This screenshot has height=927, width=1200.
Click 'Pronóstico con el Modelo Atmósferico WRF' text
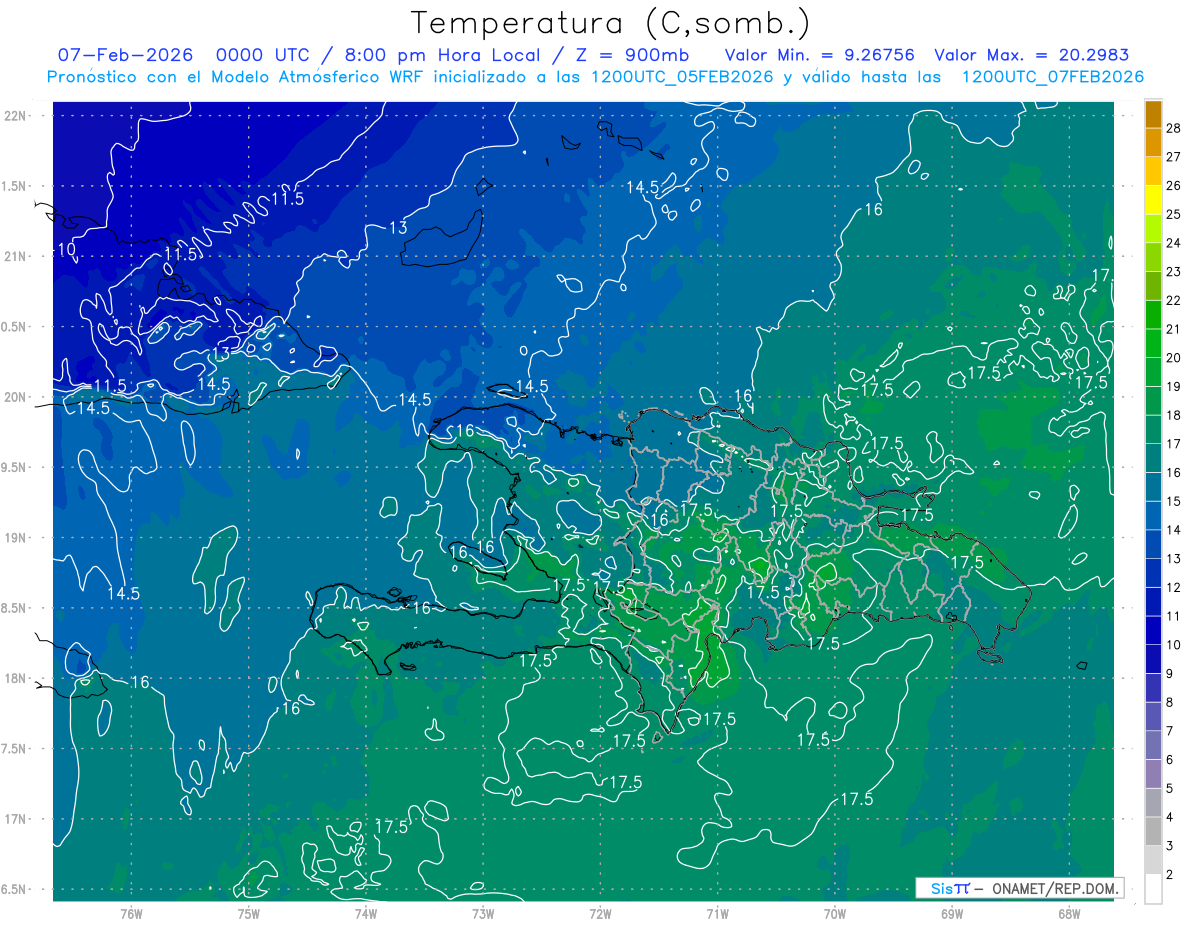pos(236,77)
